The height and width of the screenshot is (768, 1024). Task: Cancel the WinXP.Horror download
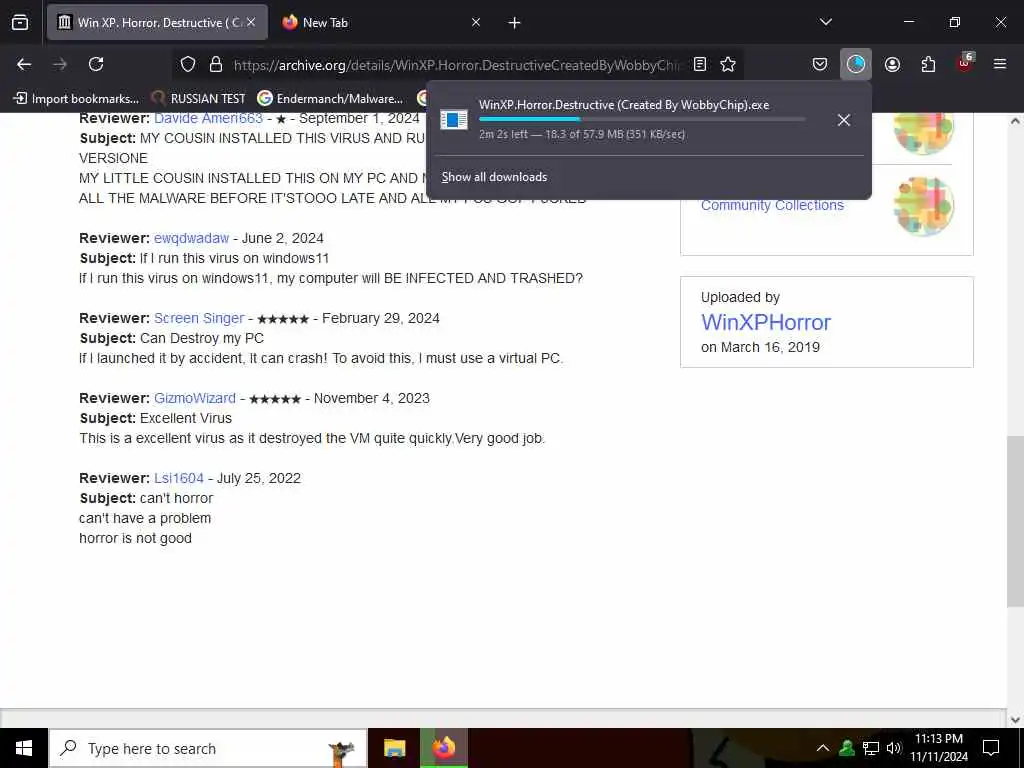[844, 120]
